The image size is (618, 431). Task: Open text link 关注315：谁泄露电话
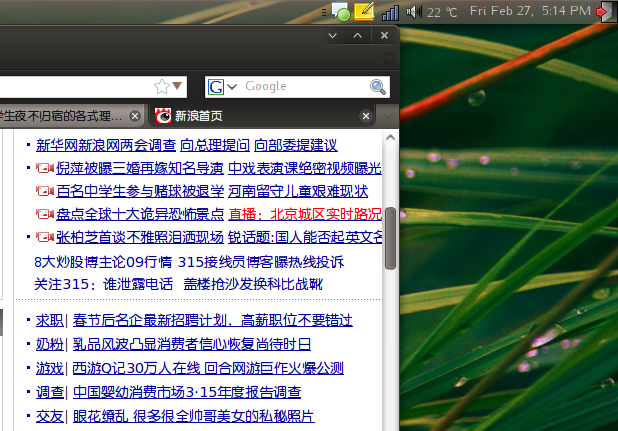pos(103,284)
